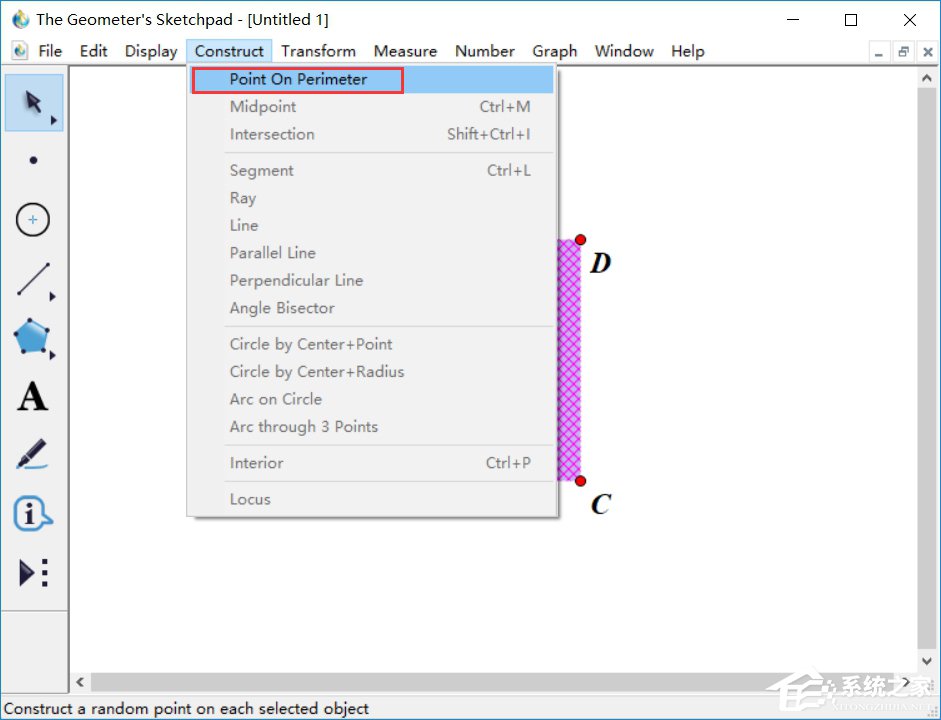Click the label D
This screenshot has height=720, width=941.
tap(600, 263)
